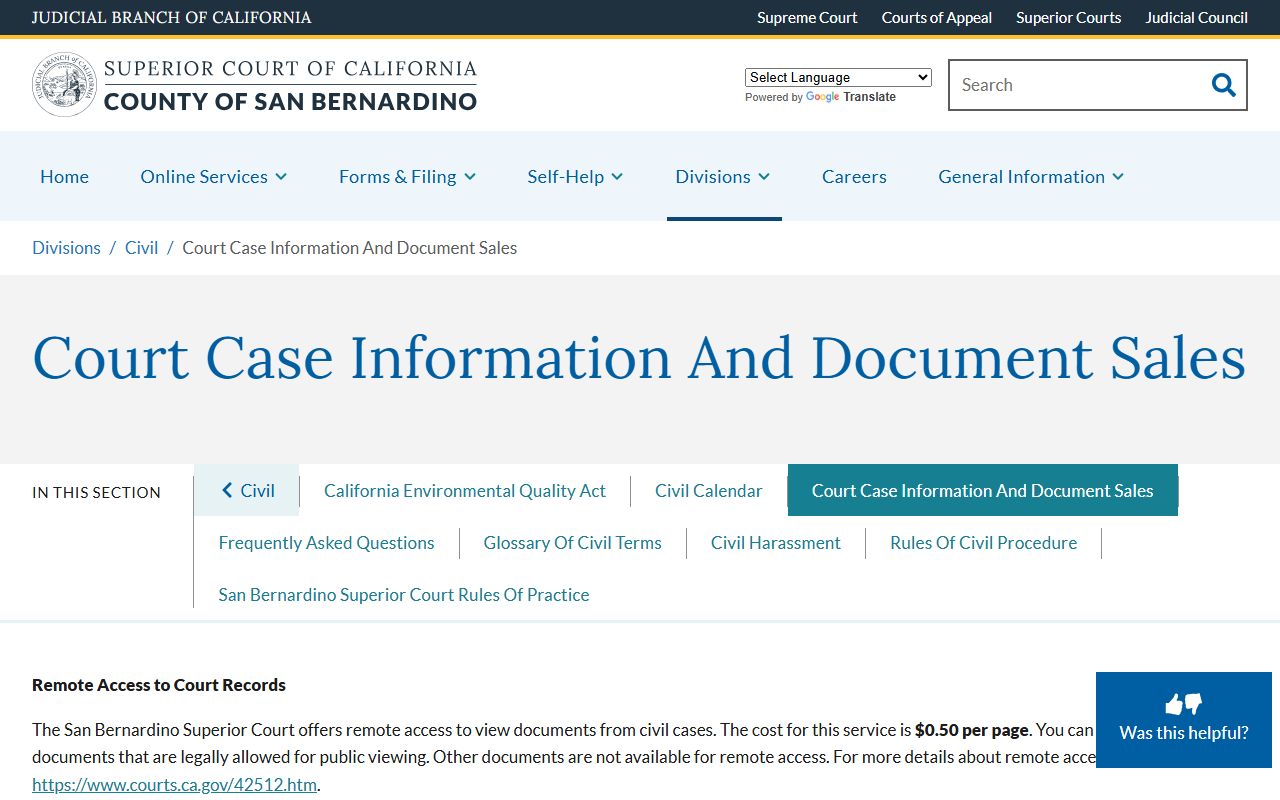Open the Courts of Appeal link

[937, 17]
